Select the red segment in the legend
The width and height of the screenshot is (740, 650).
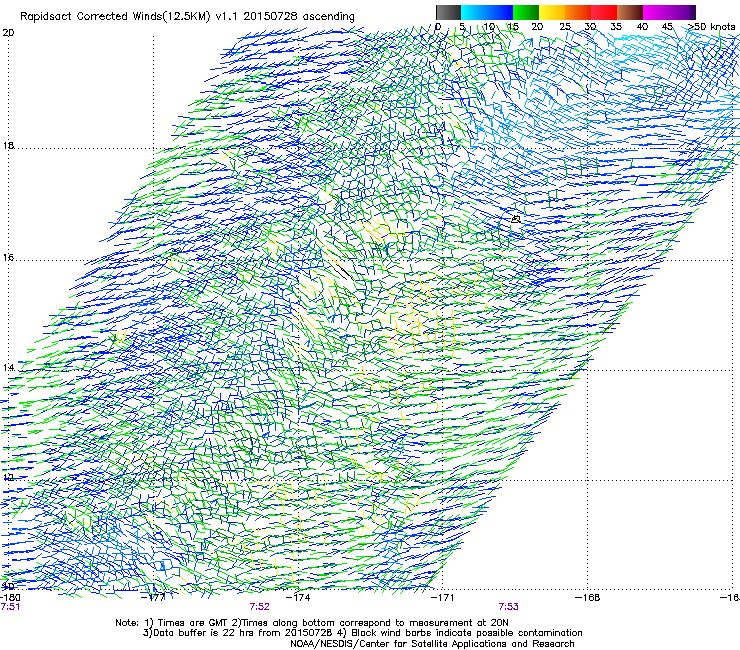coord(604,12)
